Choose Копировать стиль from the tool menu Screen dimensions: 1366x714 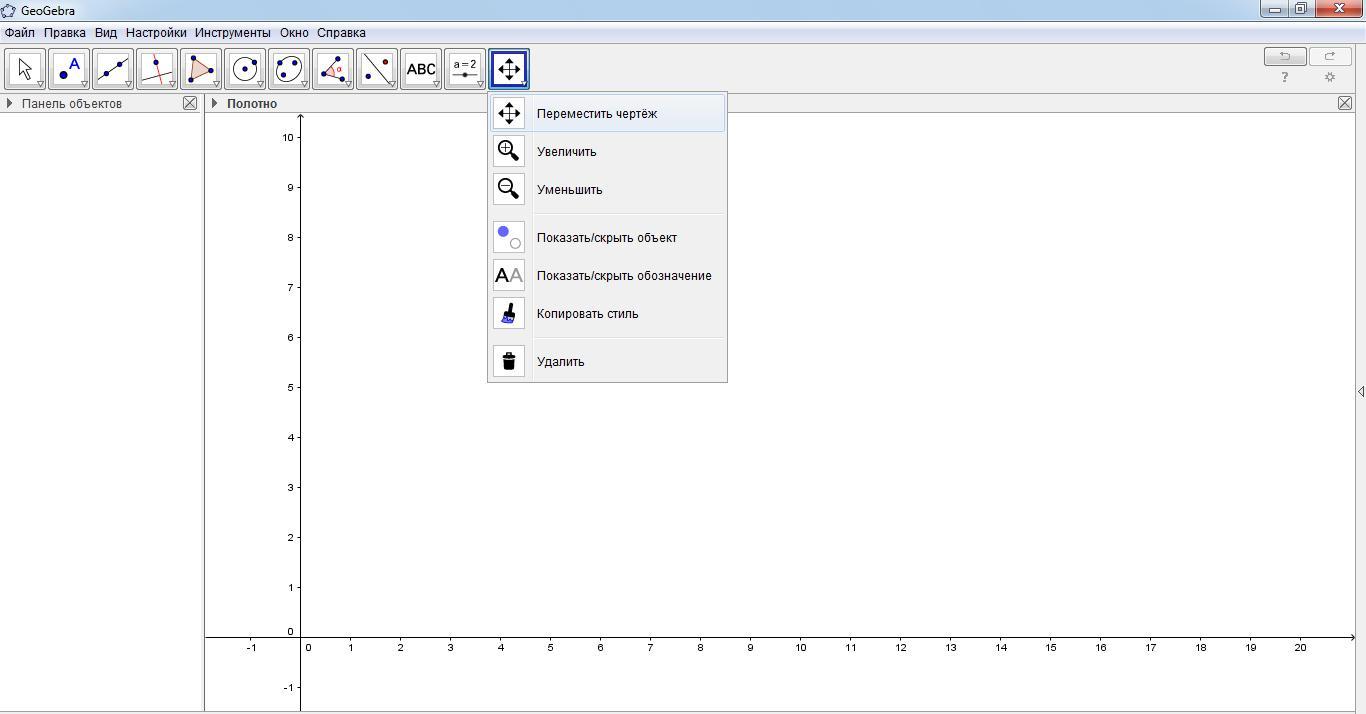click(x=608, y=313)
